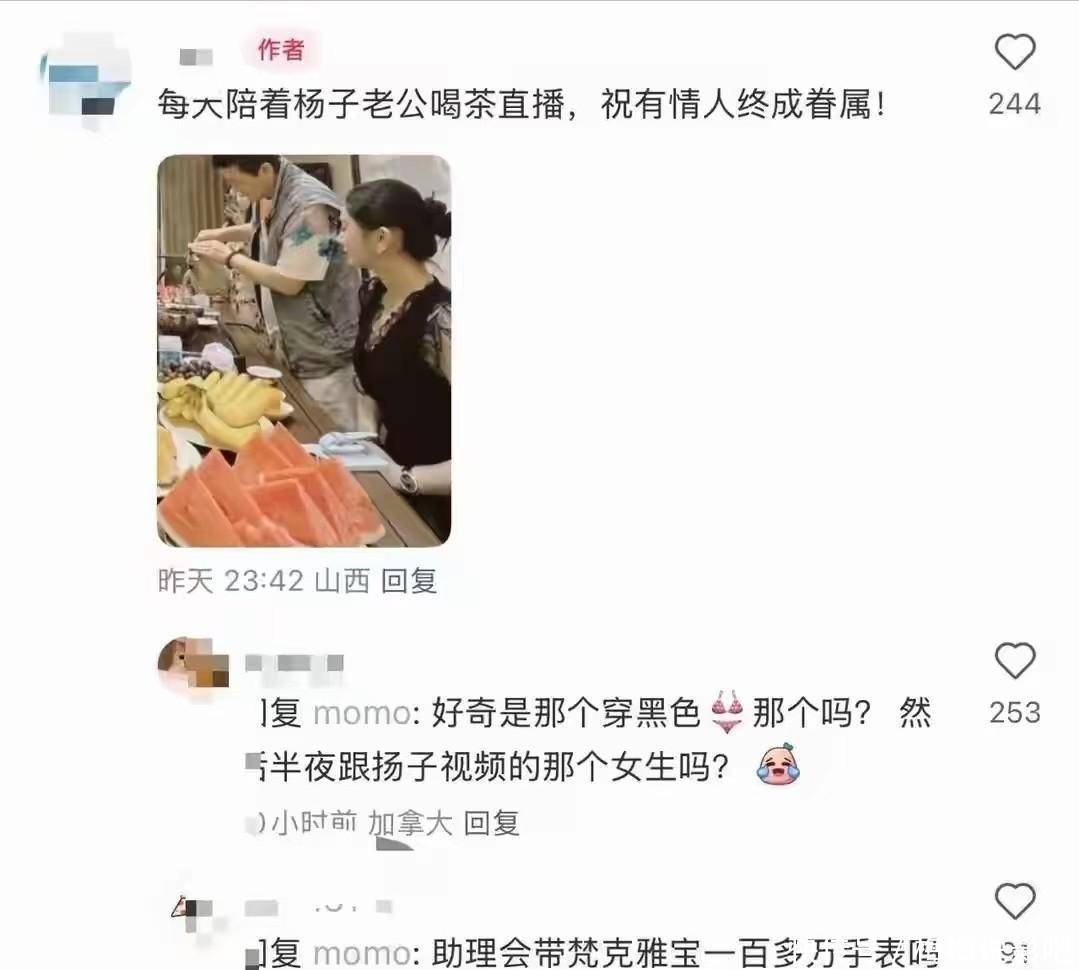Screen dimensions: 1079x970
Task: Open the third commenter's pixelated avatar
Action: tap(193, 914)
